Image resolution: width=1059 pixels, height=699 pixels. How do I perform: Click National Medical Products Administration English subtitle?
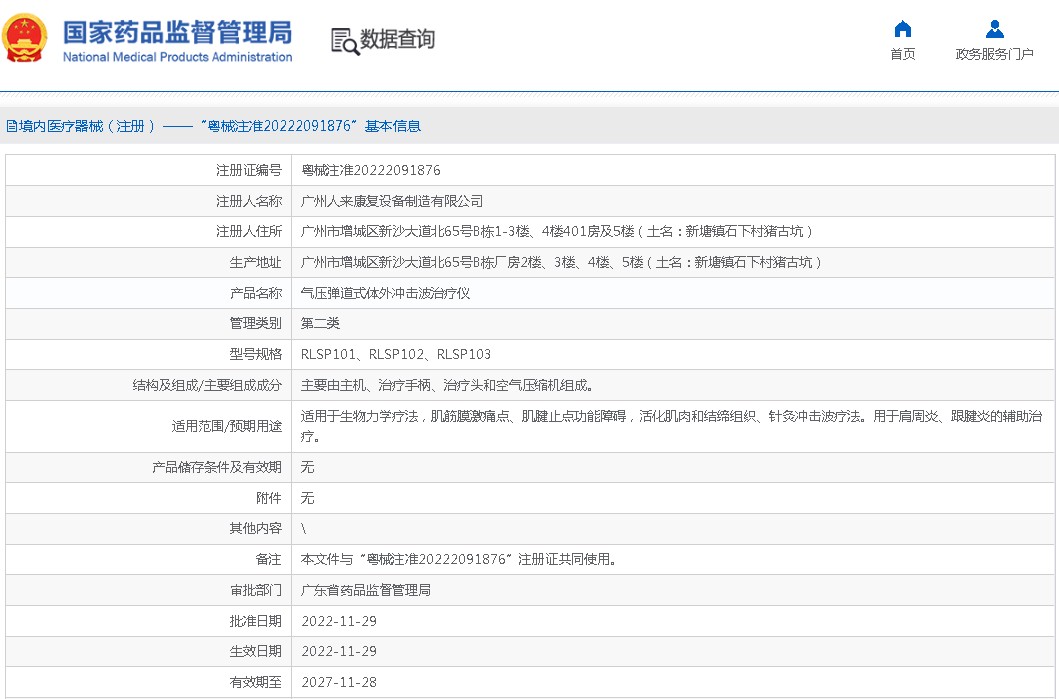pos(177,58)
